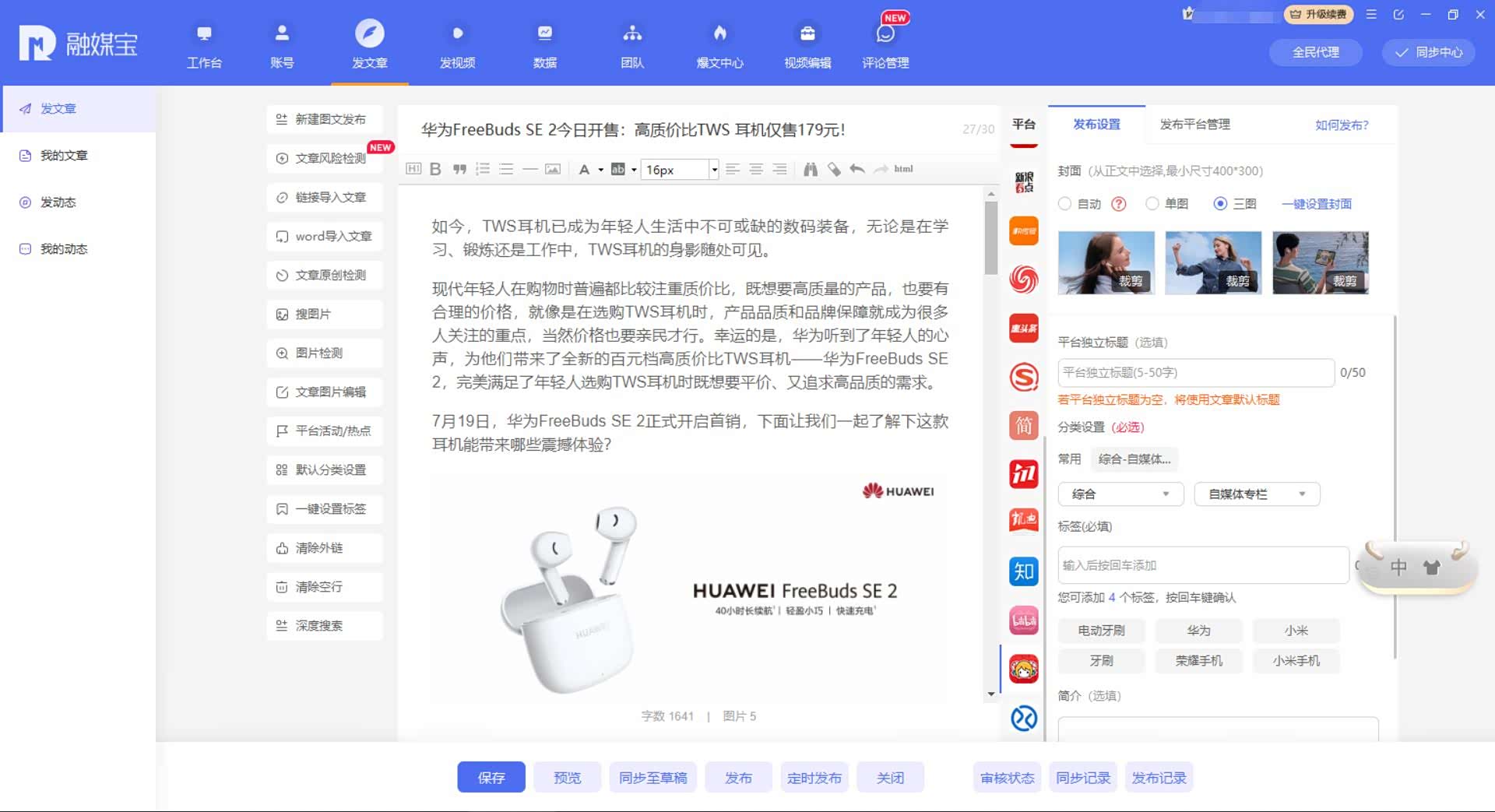Screen dimensions: 1495x812
Task: Select the 自动 cover radio button
Action: [1065, 204]
